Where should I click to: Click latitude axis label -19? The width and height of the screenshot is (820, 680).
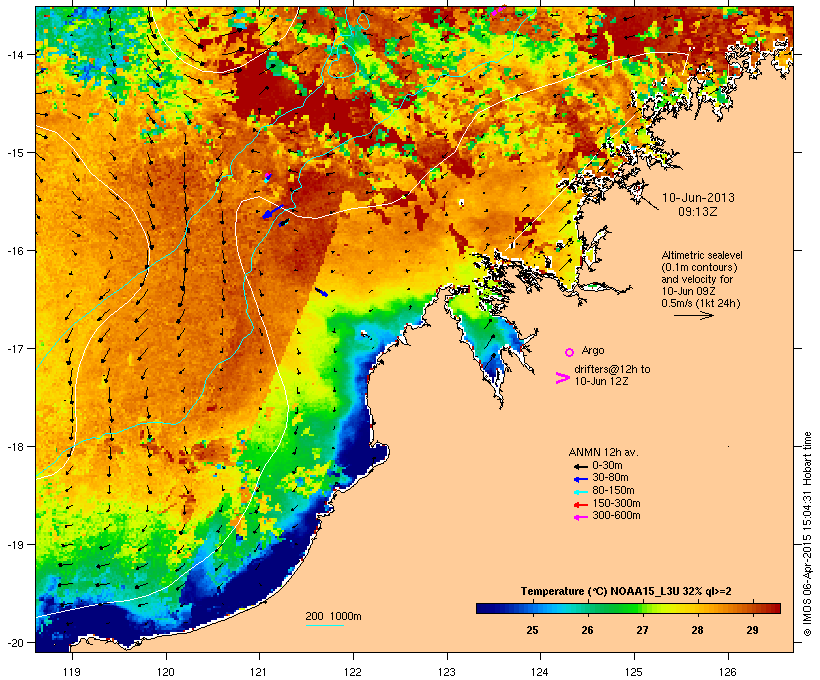pos(15,545)
